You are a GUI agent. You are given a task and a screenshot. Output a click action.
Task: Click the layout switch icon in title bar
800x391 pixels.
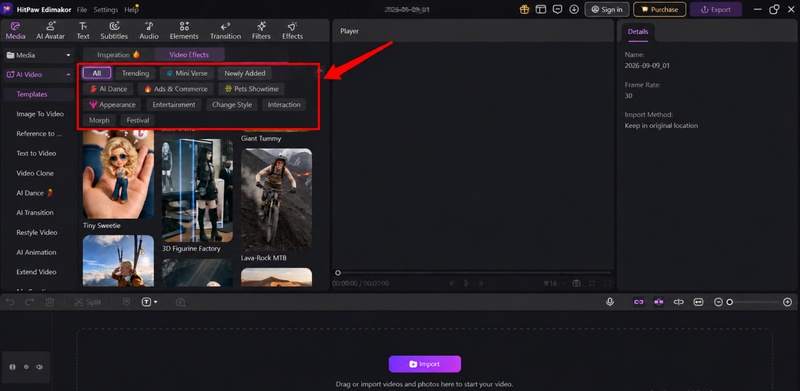tap(541, 10)
